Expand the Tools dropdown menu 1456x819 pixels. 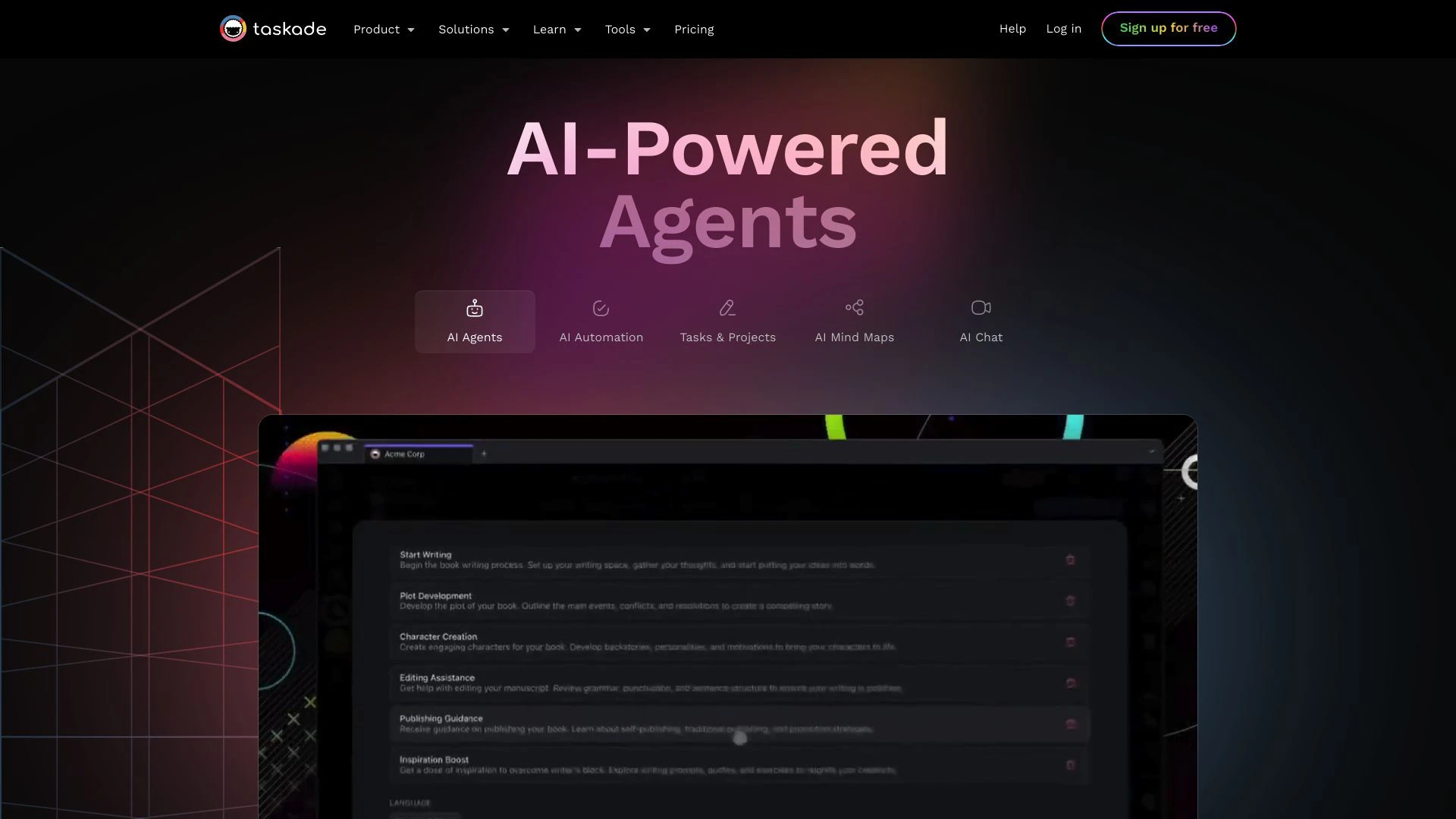(628, 29)
